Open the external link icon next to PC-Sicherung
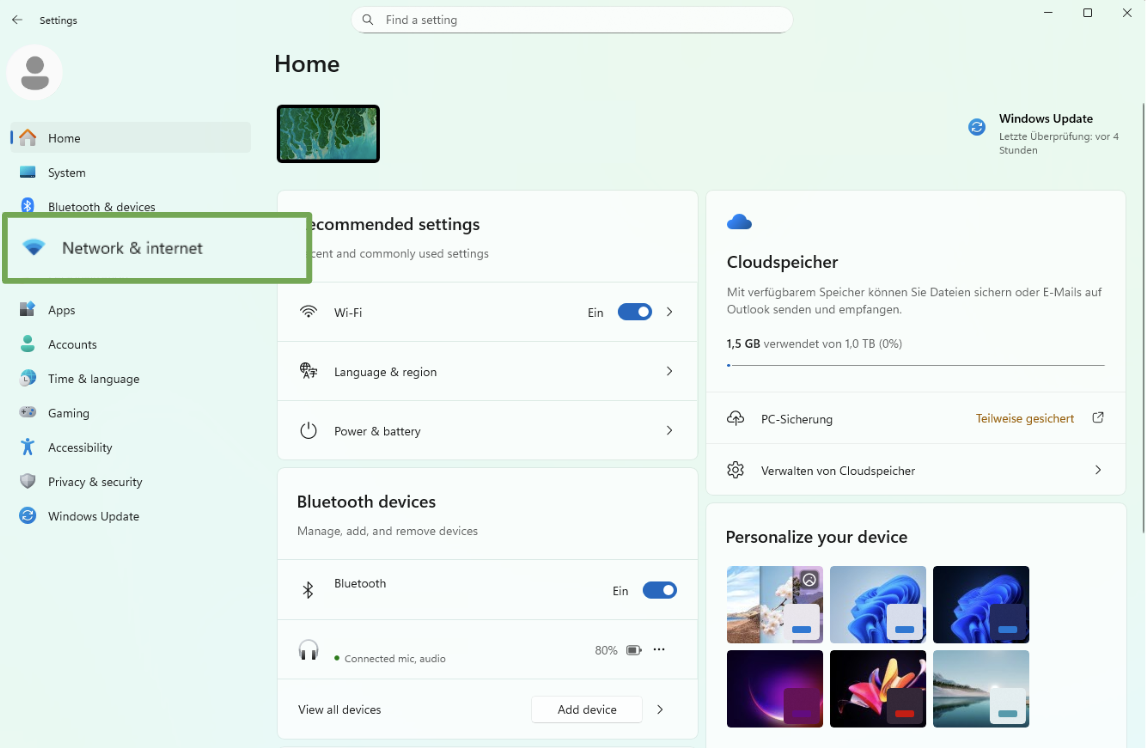1148x748 pixels. [1098, 418]
